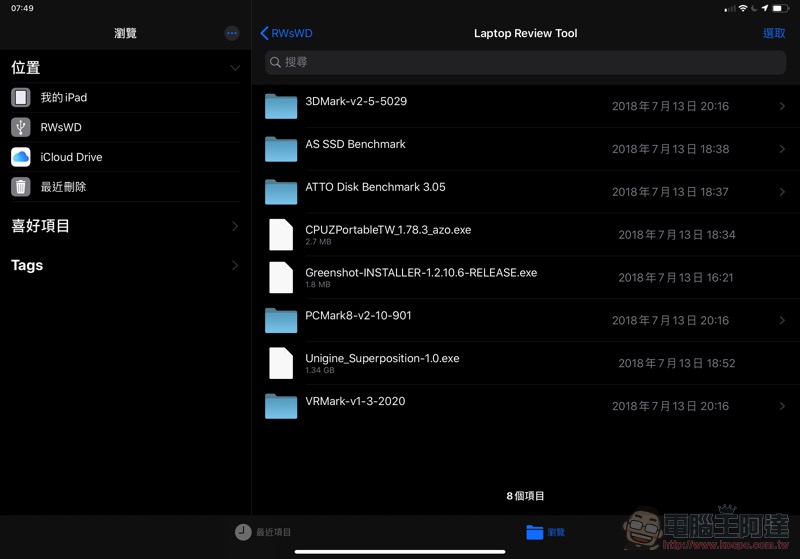Open 我的 iPad location

tap(125, 97)
